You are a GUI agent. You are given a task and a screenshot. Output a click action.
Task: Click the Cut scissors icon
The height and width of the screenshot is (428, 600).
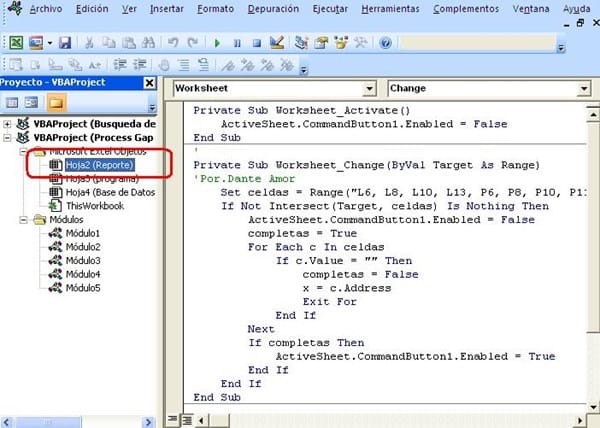point(89,42)
